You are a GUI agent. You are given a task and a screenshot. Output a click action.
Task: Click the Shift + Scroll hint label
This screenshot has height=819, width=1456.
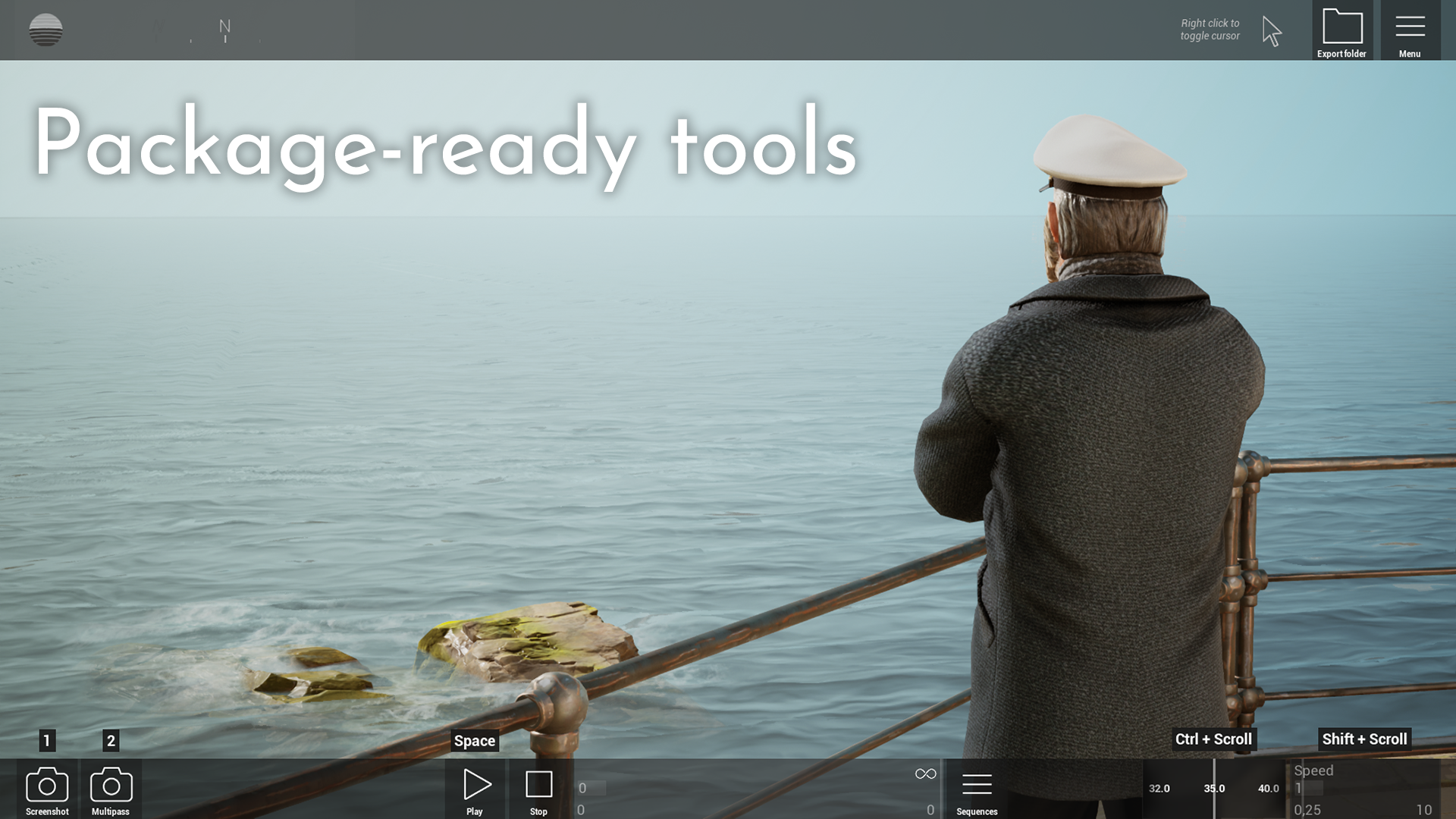(x=1364, y=739)
